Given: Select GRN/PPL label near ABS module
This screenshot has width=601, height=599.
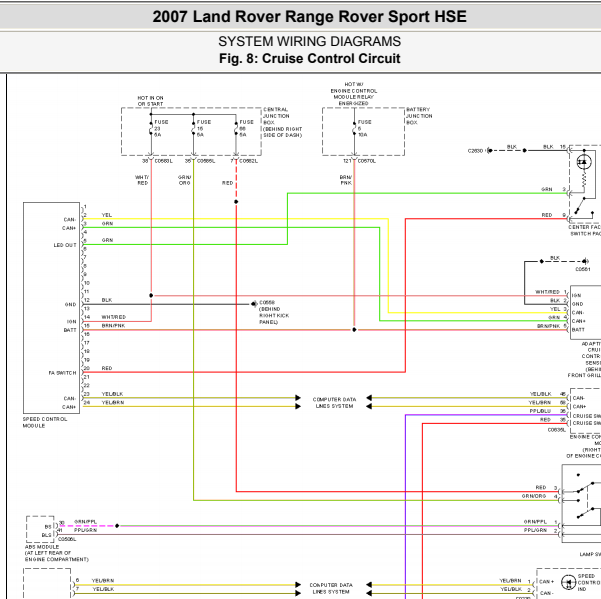Looking at the screenshot, I should [85, 522].
